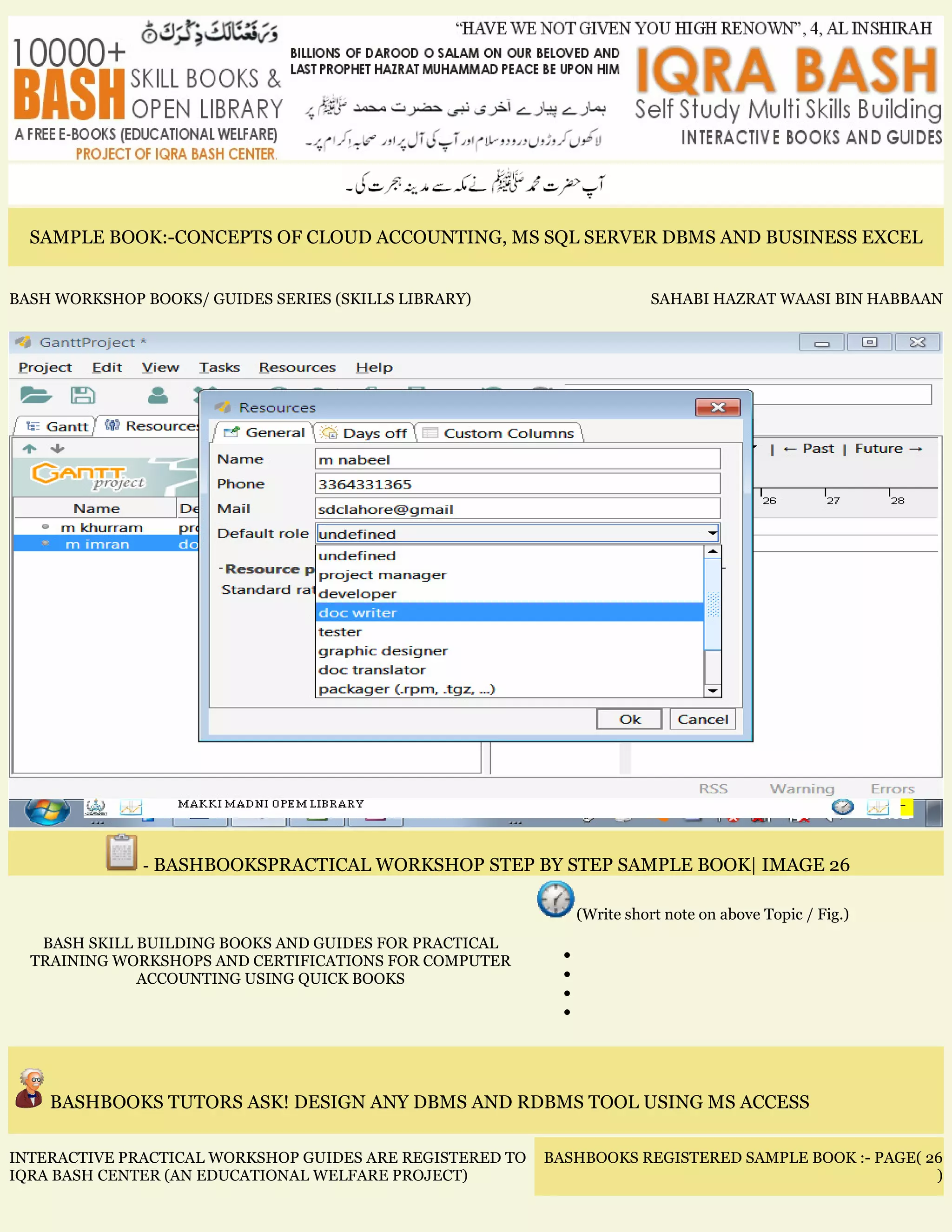The height and width of the screenshot is (1232, 952).
Task: Choose graphic designer from the role list
Action: pos(510,650)
